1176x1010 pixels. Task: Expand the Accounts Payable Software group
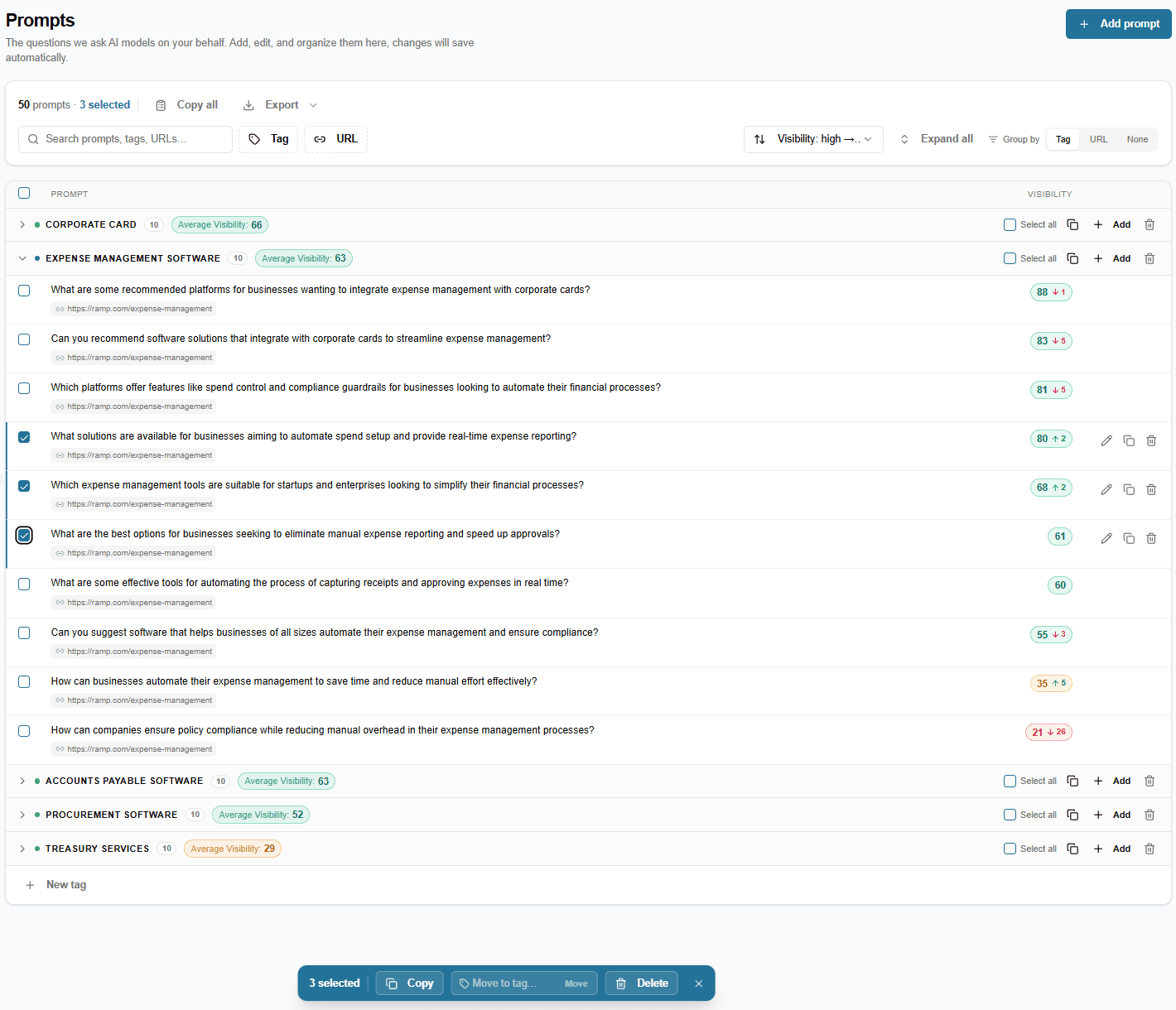point(22,781)
